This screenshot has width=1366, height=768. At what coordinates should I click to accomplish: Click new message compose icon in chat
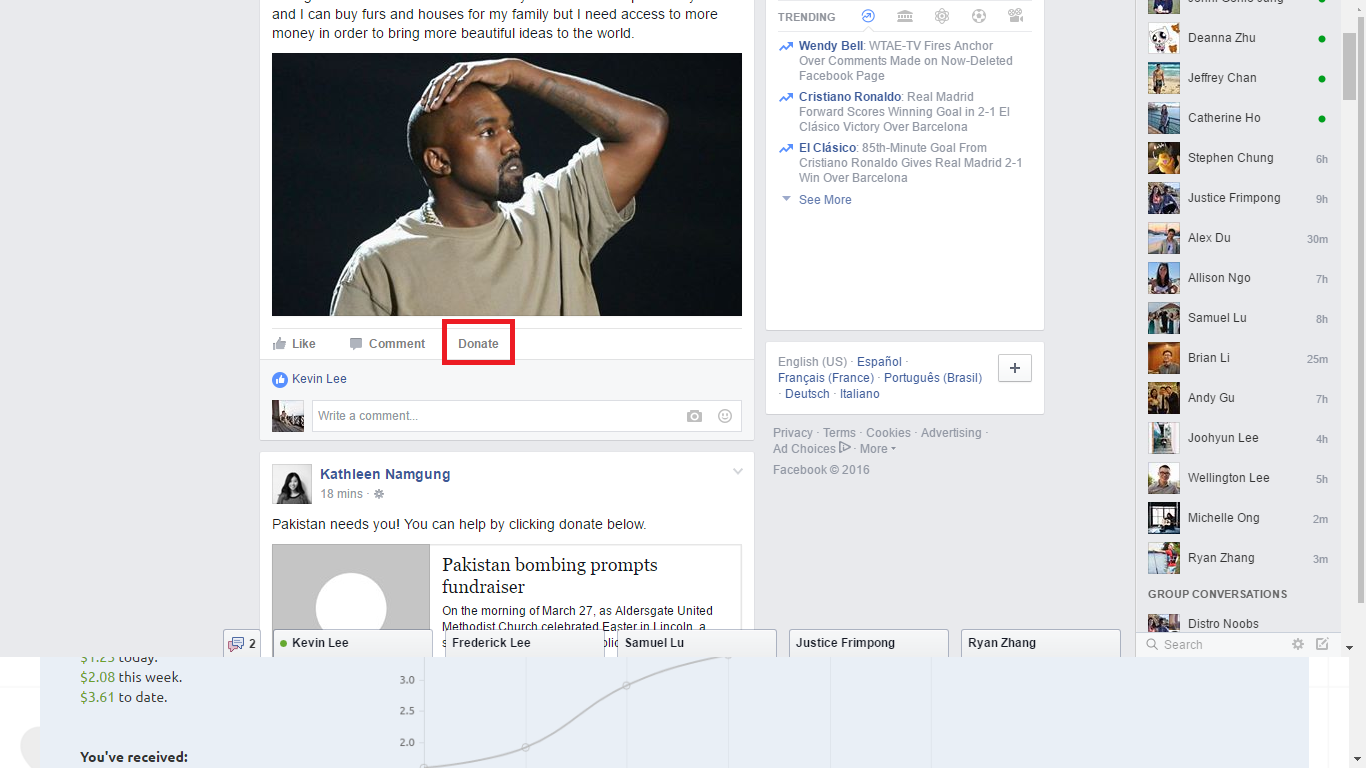point(1322,644)
